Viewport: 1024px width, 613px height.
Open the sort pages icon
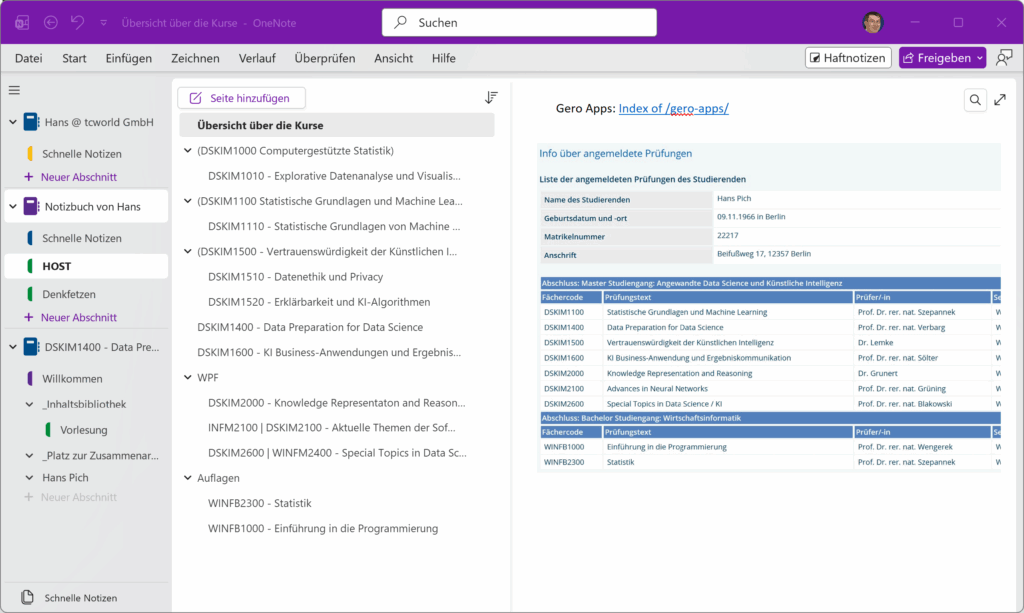point(490,96)
